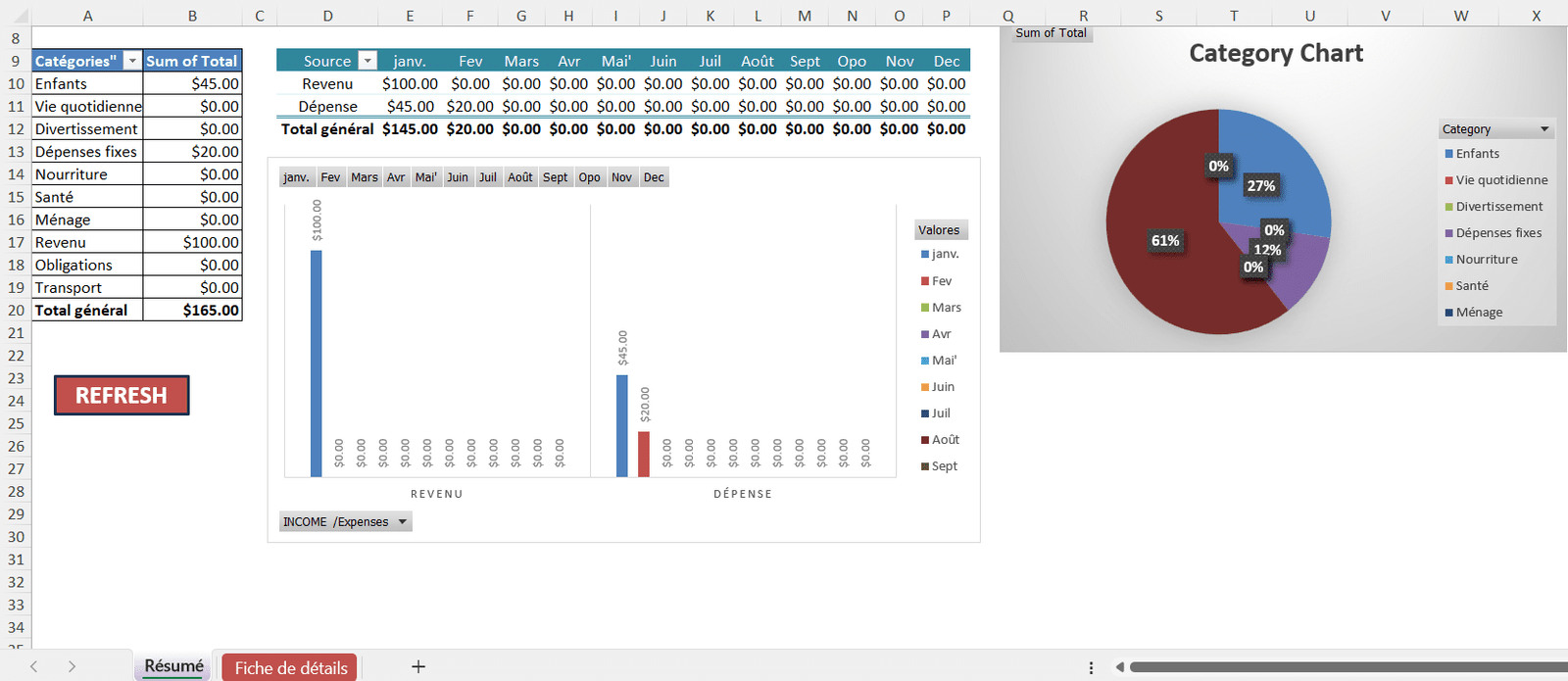Viewport: 1568px width, 681px height.
Task: Add a new sheet with plus icon
Action: click(x=418, y=666)
